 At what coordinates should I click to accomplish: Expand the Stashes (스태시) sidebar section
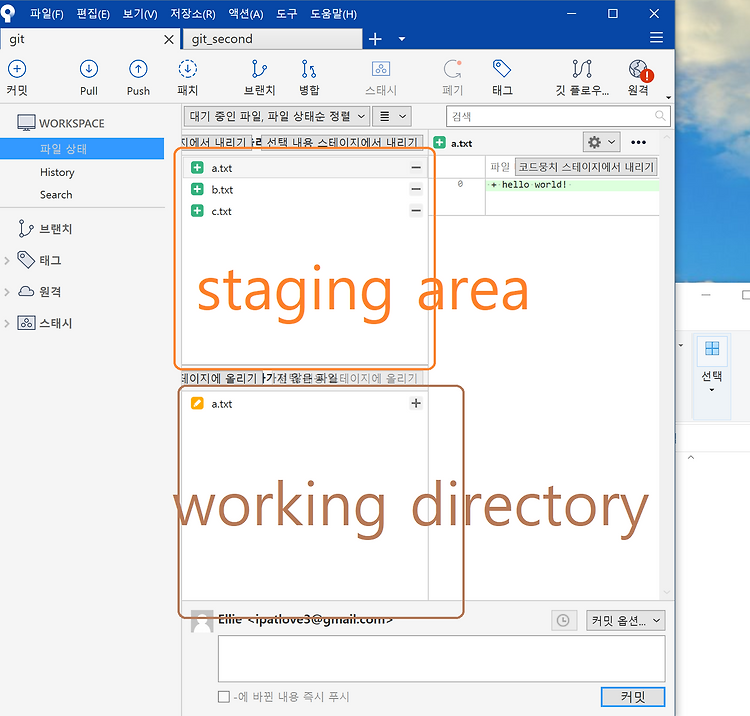[7, 324]
